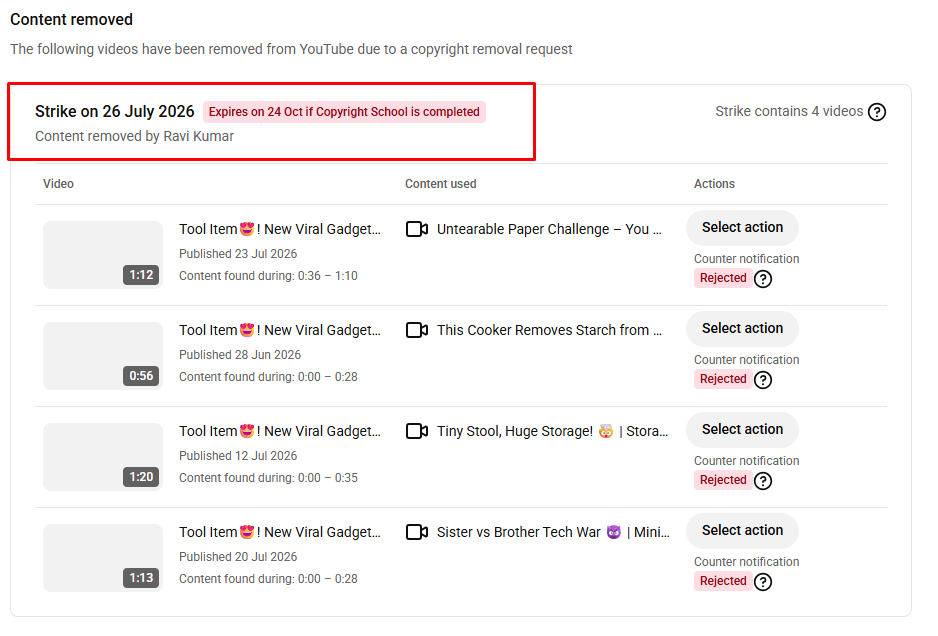
Task: Open Sister vs Brother Tech War link
Action: [553, 532]
